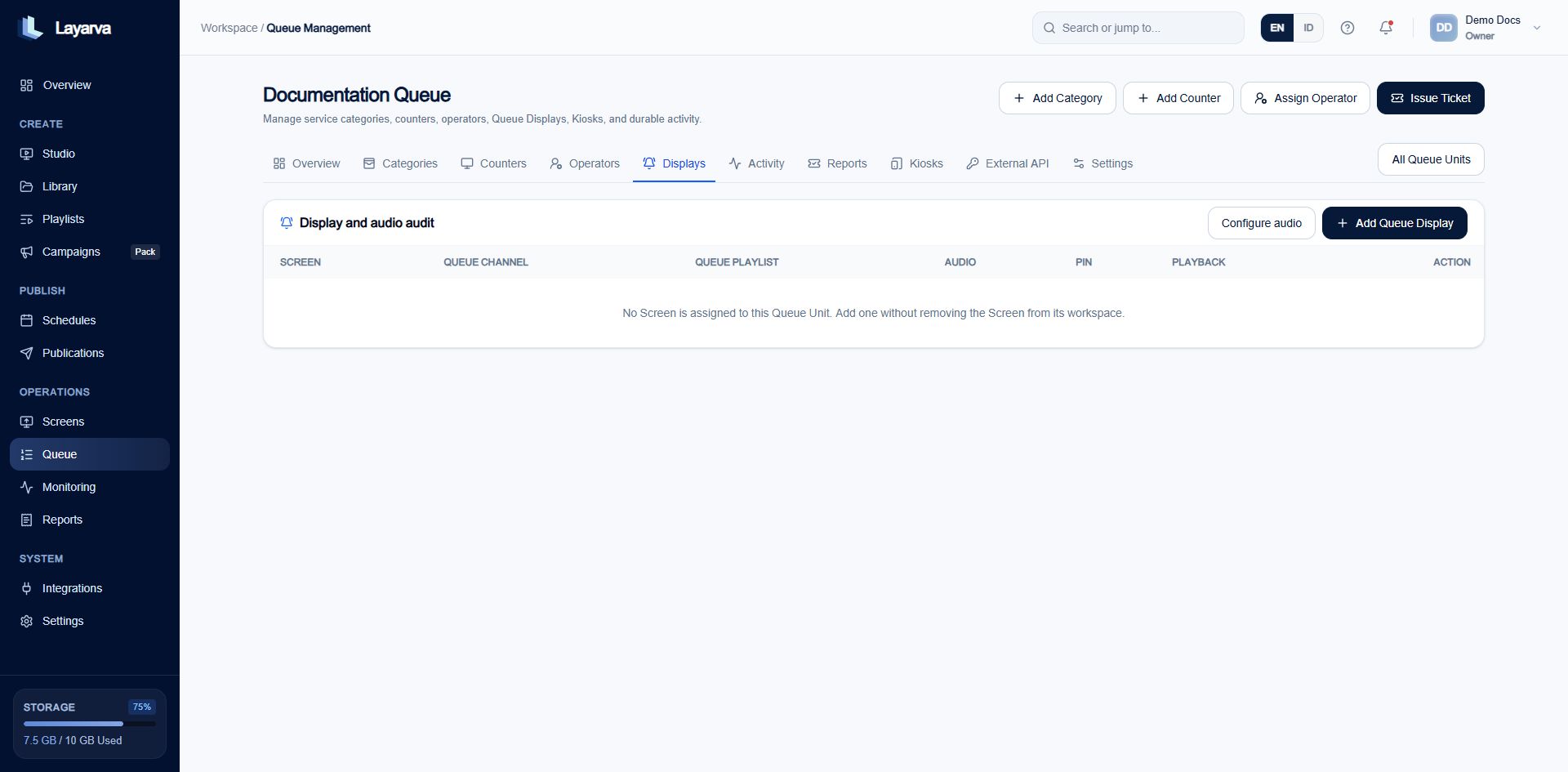The height and width of the screenshot is (772, 1568).
Task: Click the SCREEN column header
Action: pyautogui.click(x=301, y=262)
